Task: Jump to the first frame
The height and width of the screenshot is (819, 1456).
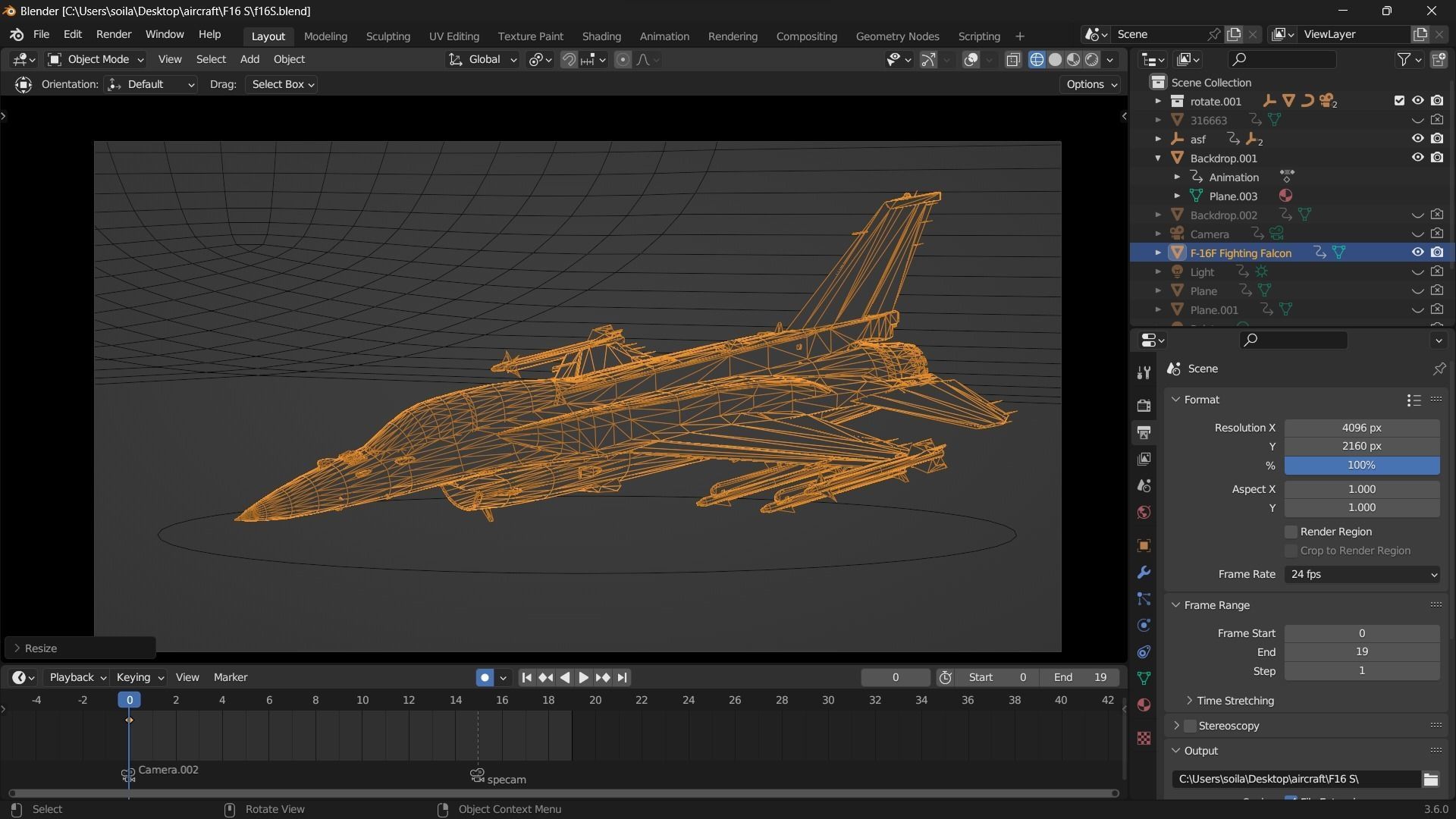Action: pyautogui.click(x=526, y=677)
